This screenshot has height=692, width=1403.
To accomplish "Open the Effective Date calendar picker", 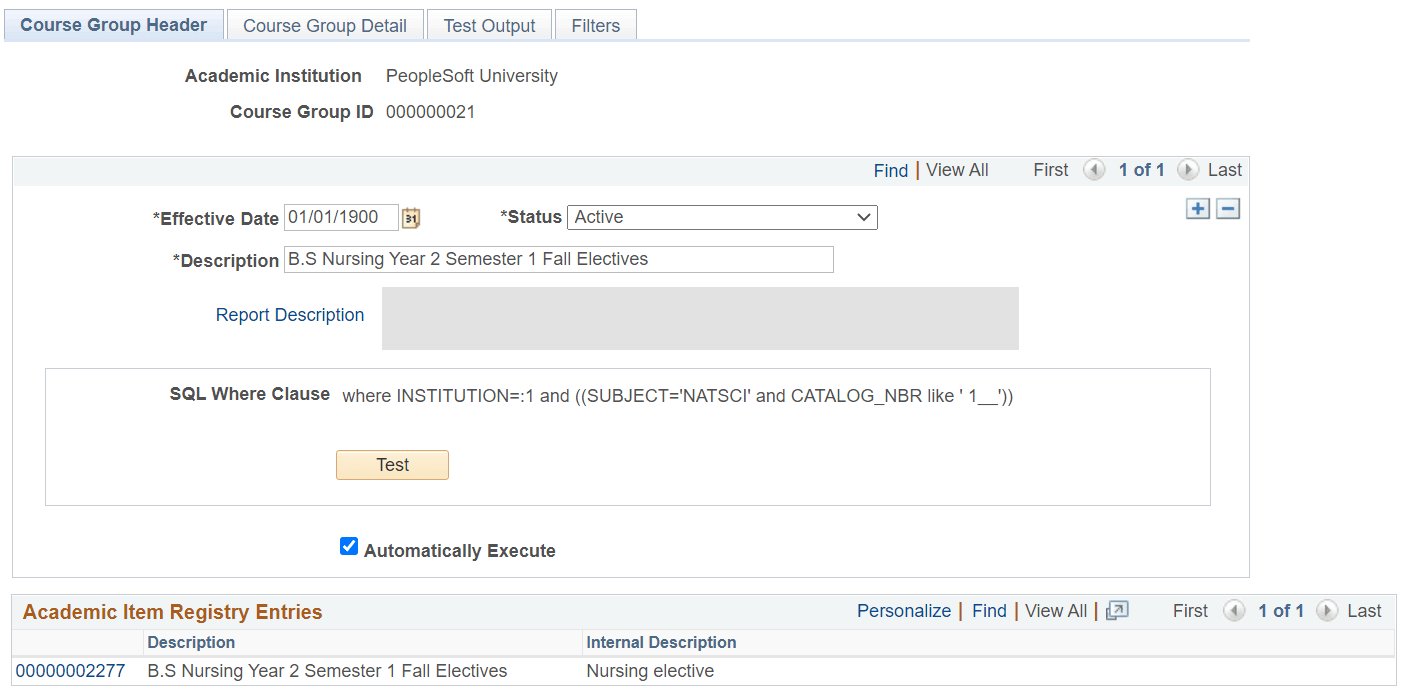I will (411, 218).
